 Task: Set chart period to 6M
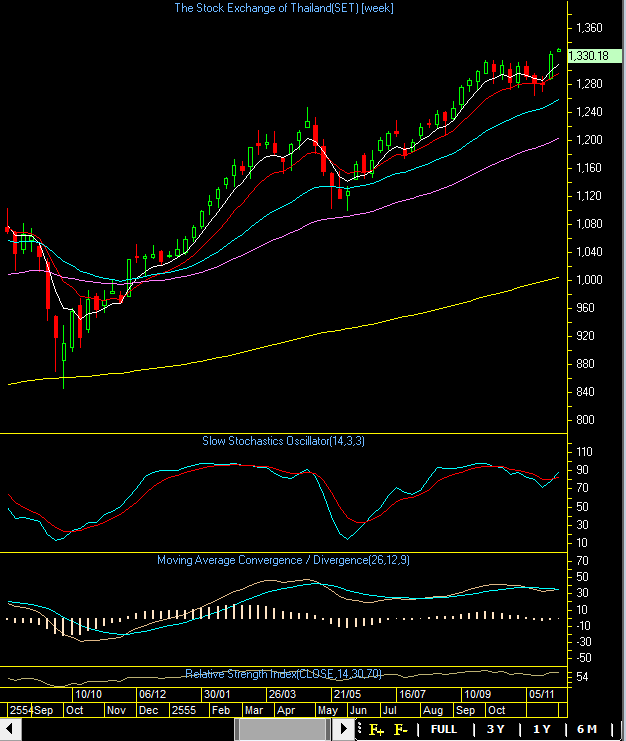(x=587, y=729)
